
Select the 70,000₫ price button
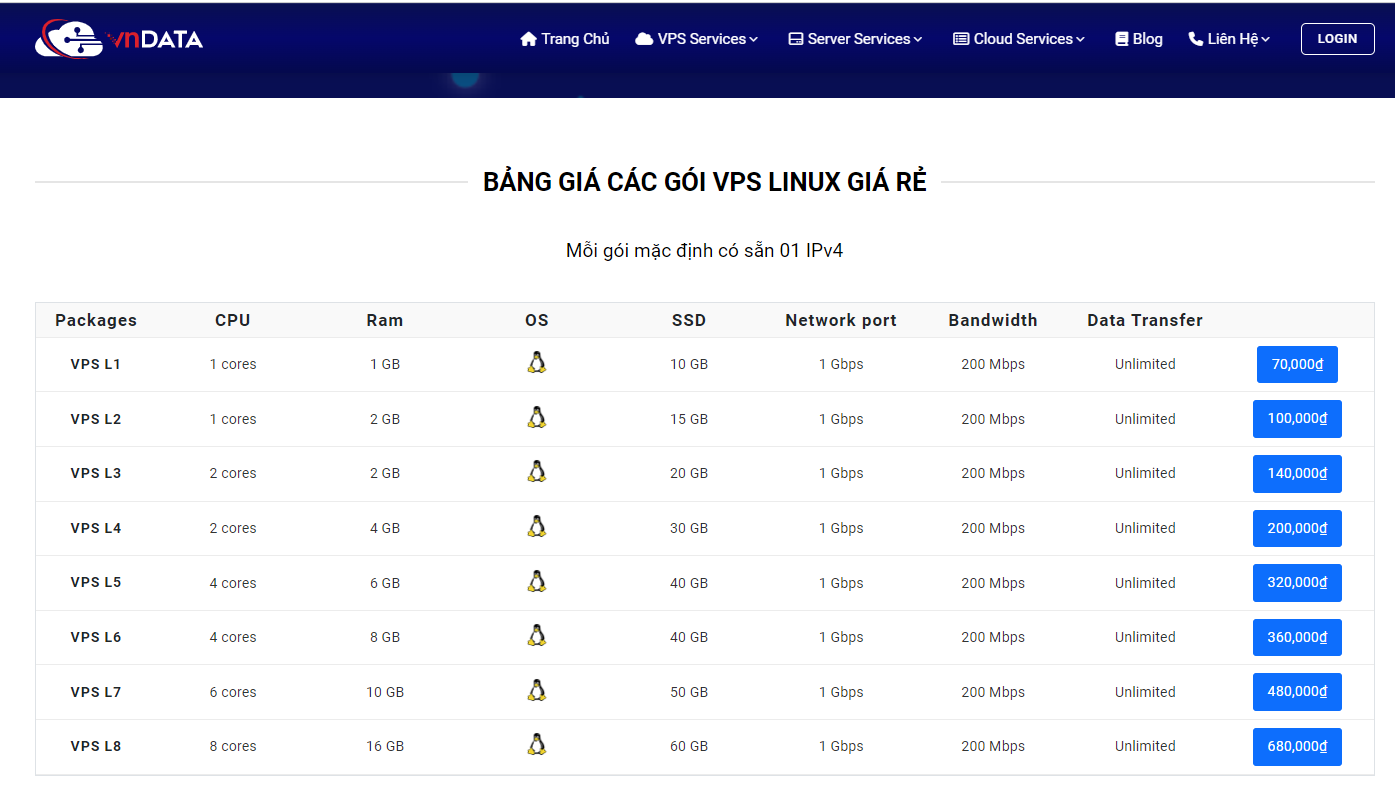[1297, 365]
